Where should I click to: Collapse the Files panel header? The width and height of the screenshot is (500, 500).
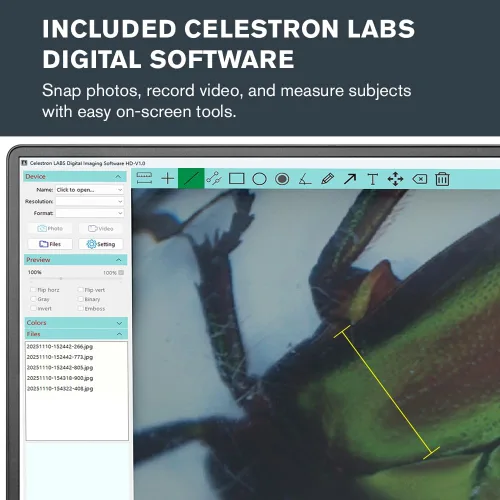(x=76, y=334)
